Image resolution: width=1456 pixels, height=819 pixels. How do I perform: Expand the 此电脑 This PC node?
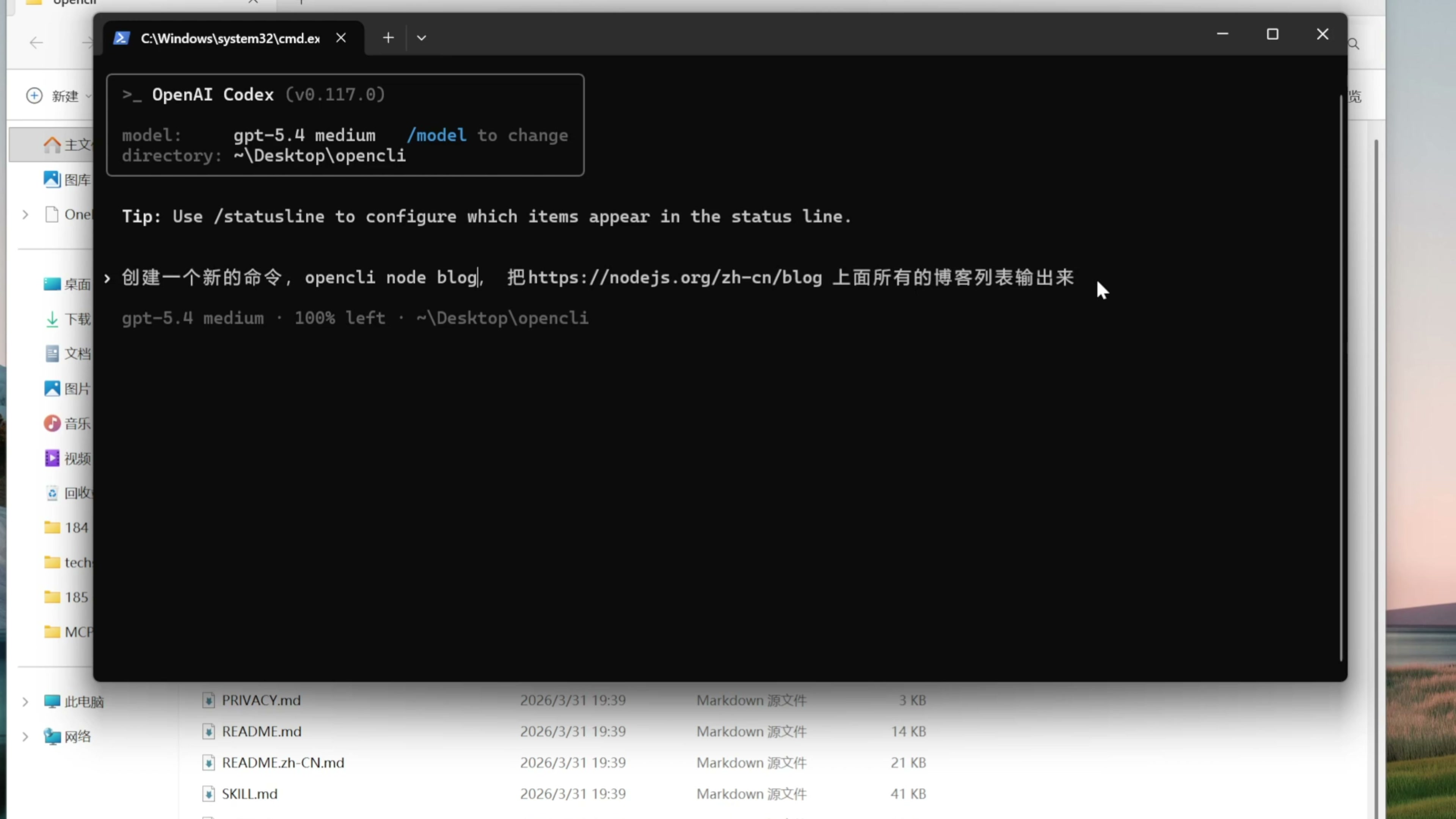[x=25, y=702]
